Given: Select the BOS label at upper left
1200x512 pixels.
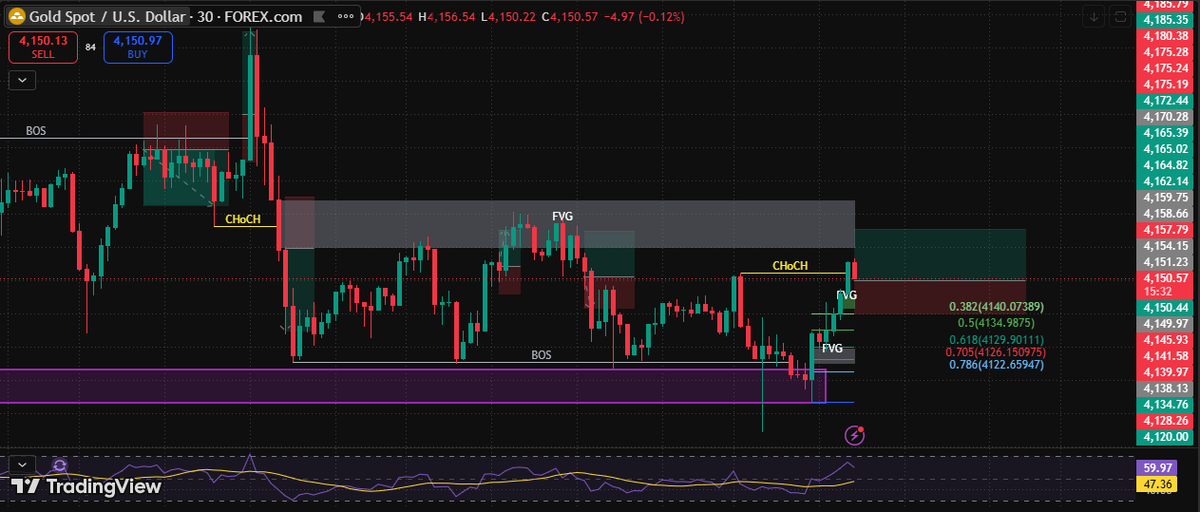Looking at the screenshot, I should click(36, 131).
